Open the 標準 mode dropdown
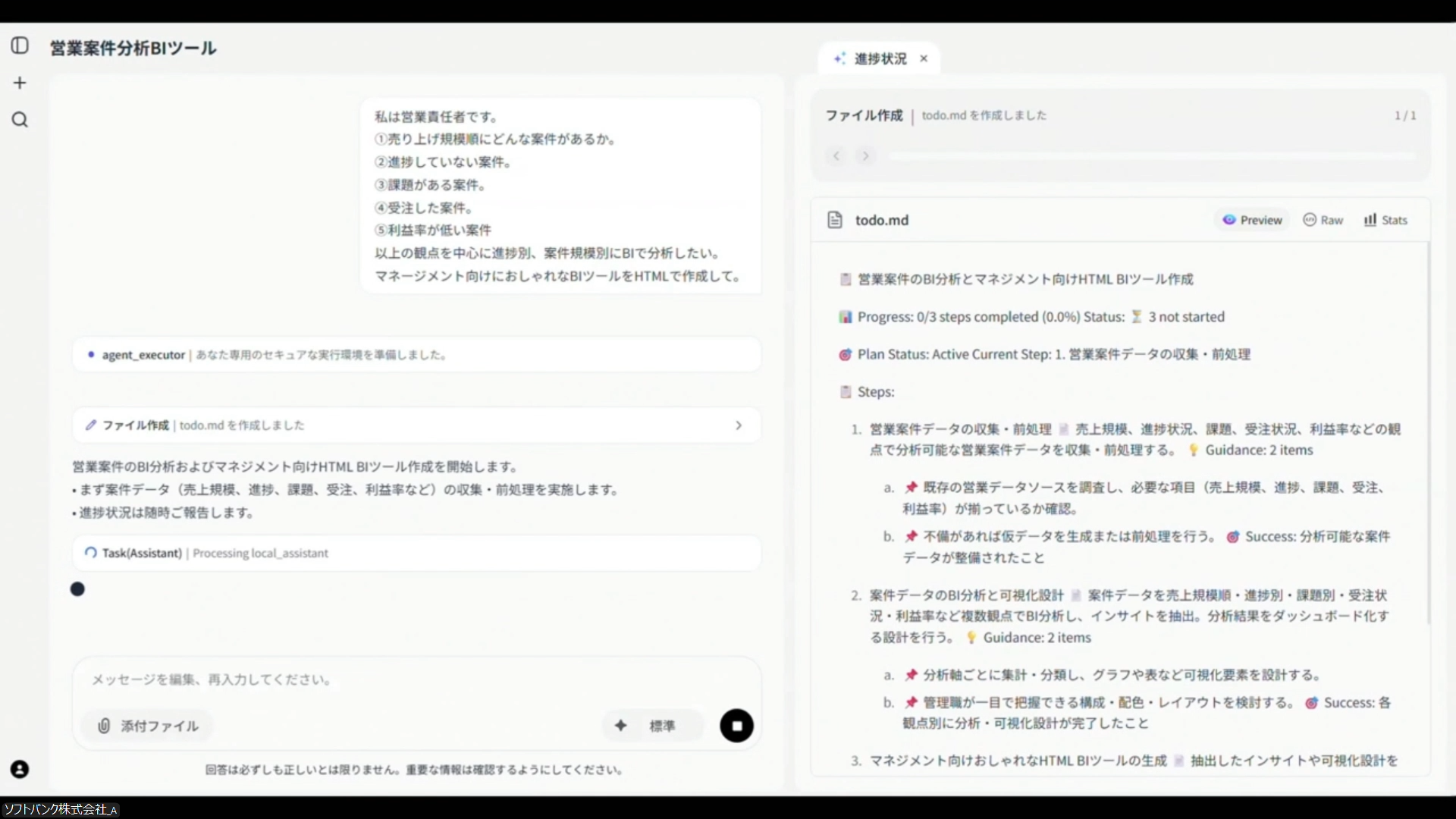 (662, 726)
